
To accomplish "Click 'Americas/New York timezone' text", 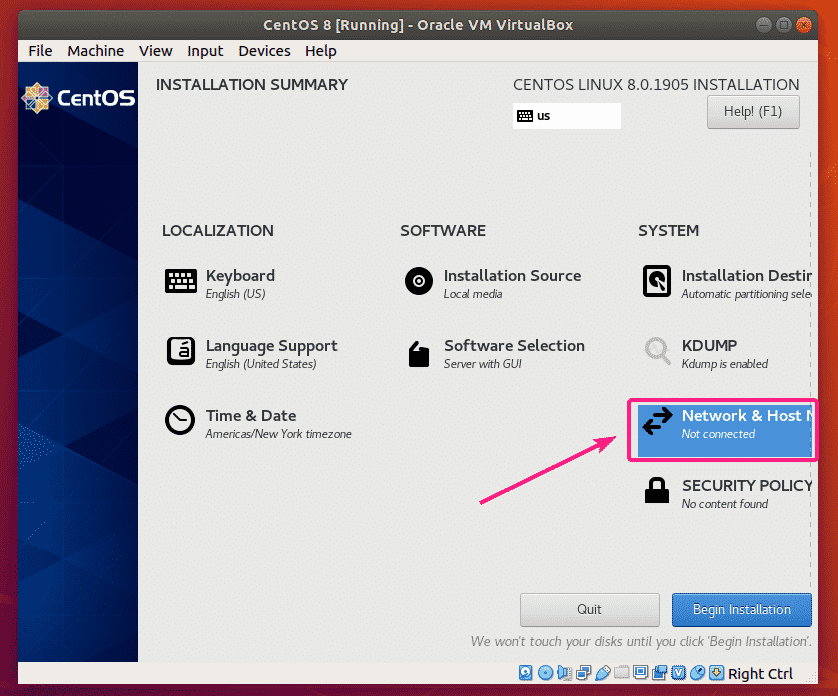I will point(278,434).
